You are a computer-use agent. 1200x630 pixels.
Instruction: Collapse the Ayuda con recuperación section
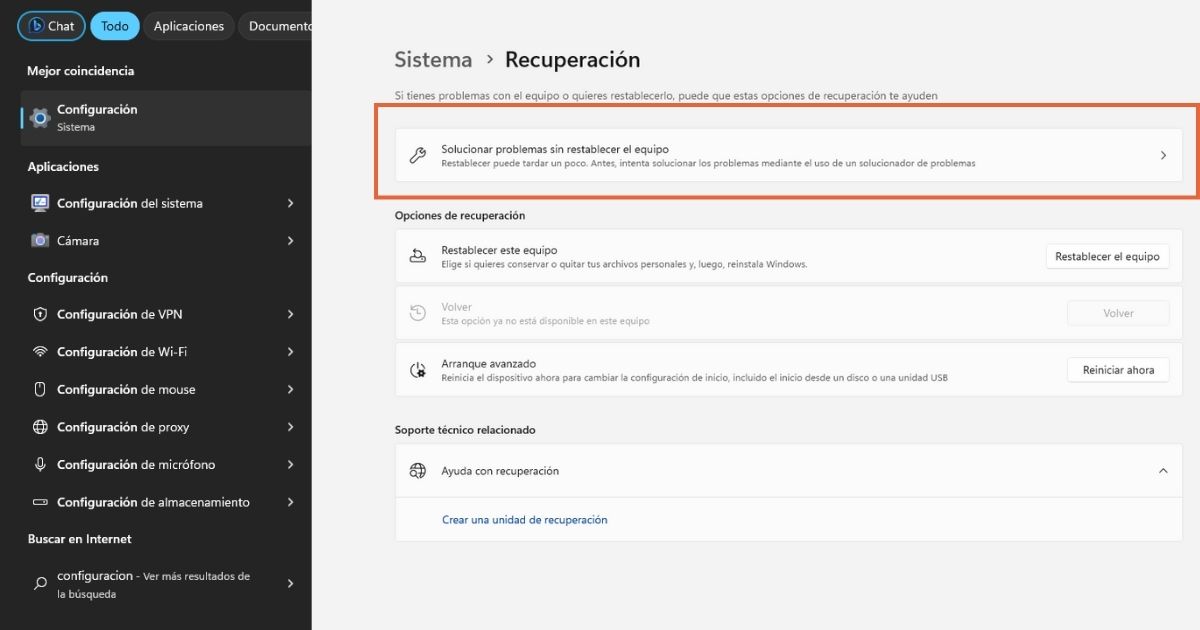pos(1163,471)
